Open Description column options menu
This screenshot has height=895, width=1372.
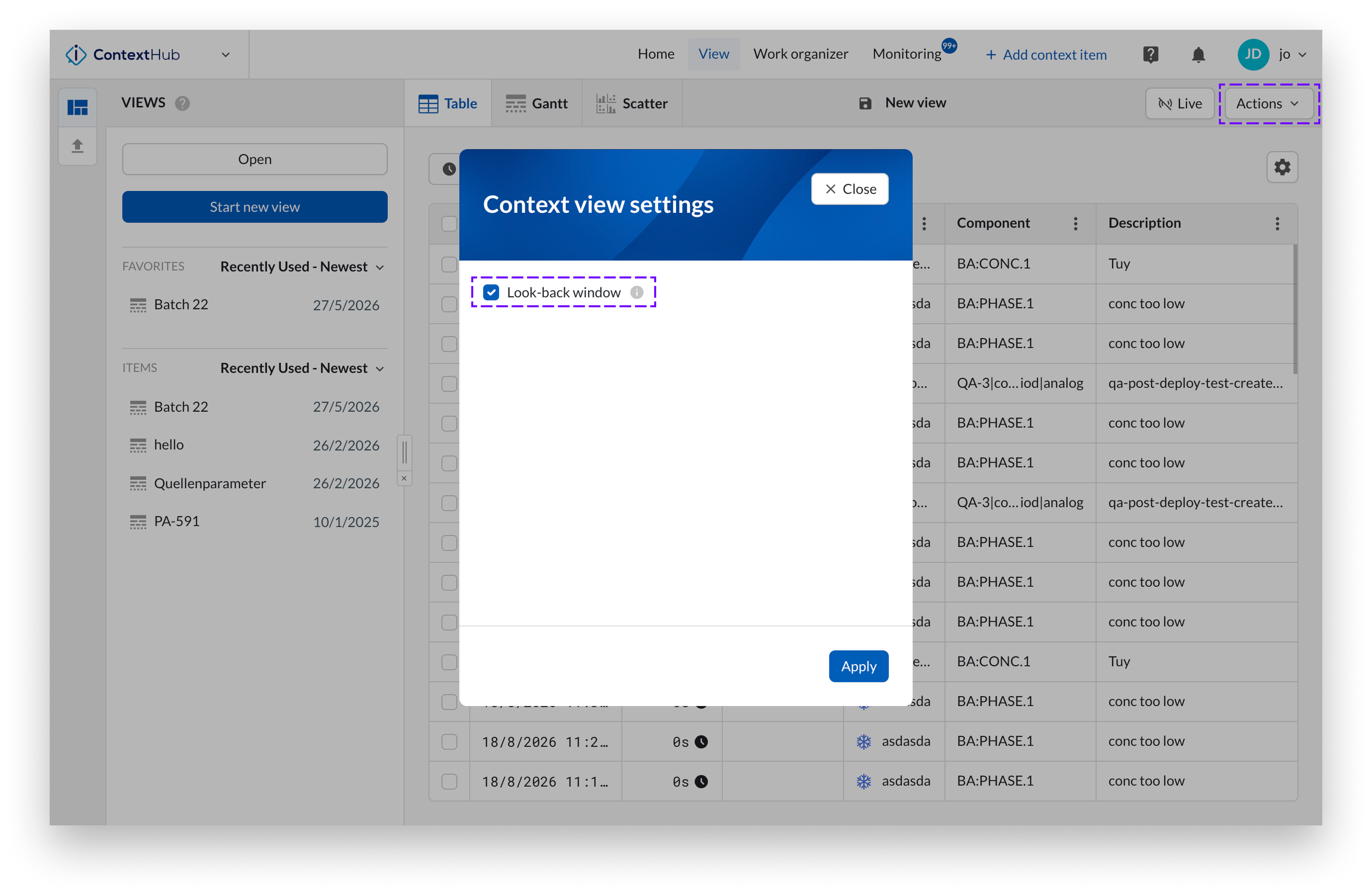pos(1277,224)
